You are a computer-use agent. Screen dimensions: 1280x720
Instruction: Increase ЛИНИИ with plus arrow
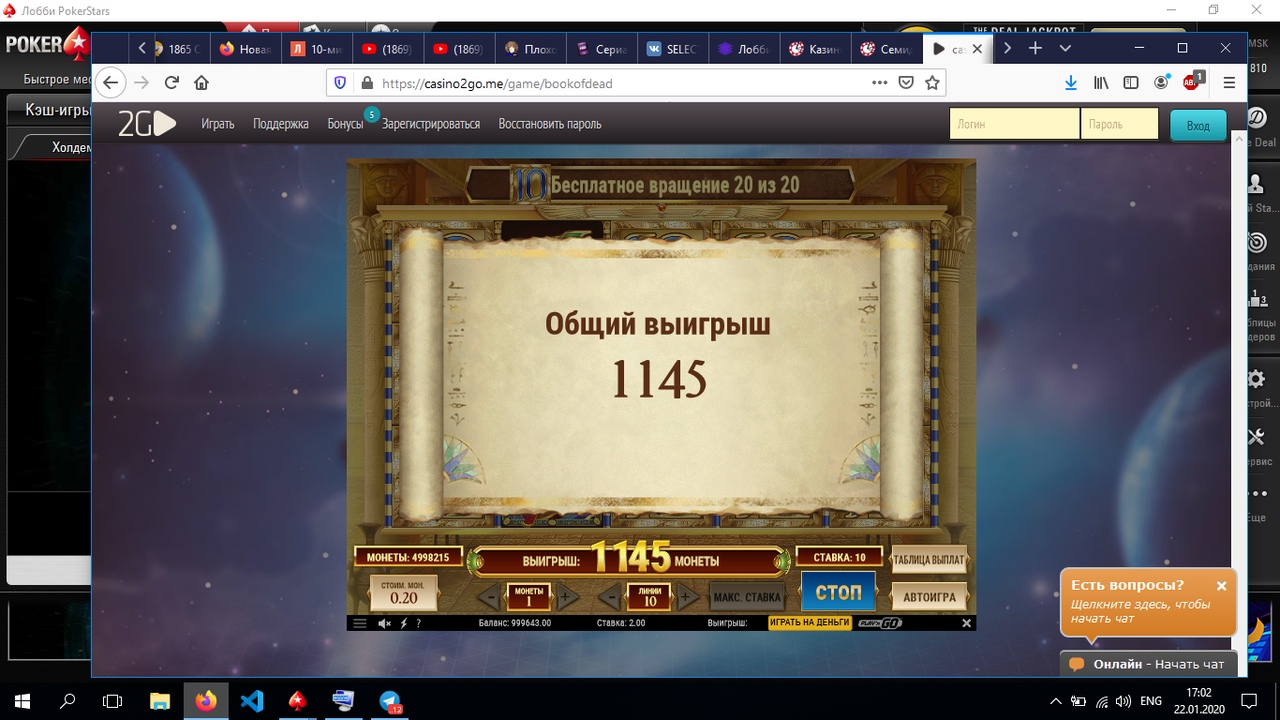[686, 598]
